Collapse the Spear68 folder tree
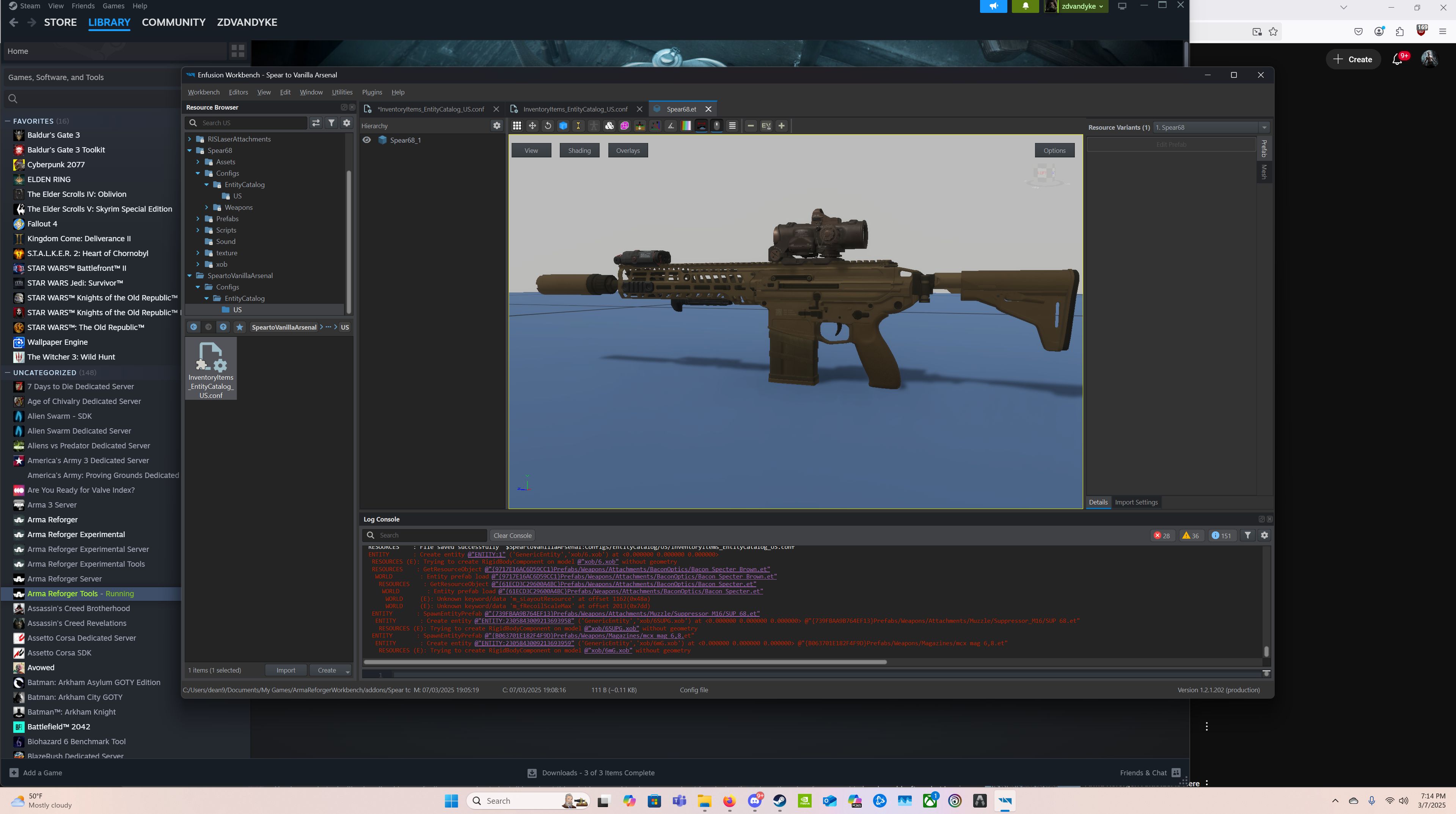Image resolution: width=1456 pixels, height=814 pixels. [x=189, y=150]
